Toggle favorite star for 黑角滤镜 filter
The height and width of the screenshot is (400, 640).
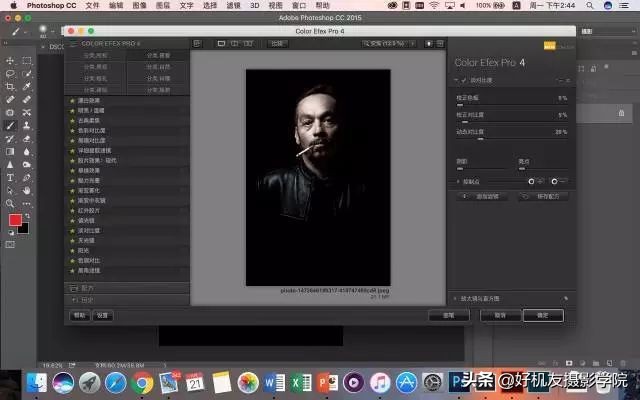72,271
